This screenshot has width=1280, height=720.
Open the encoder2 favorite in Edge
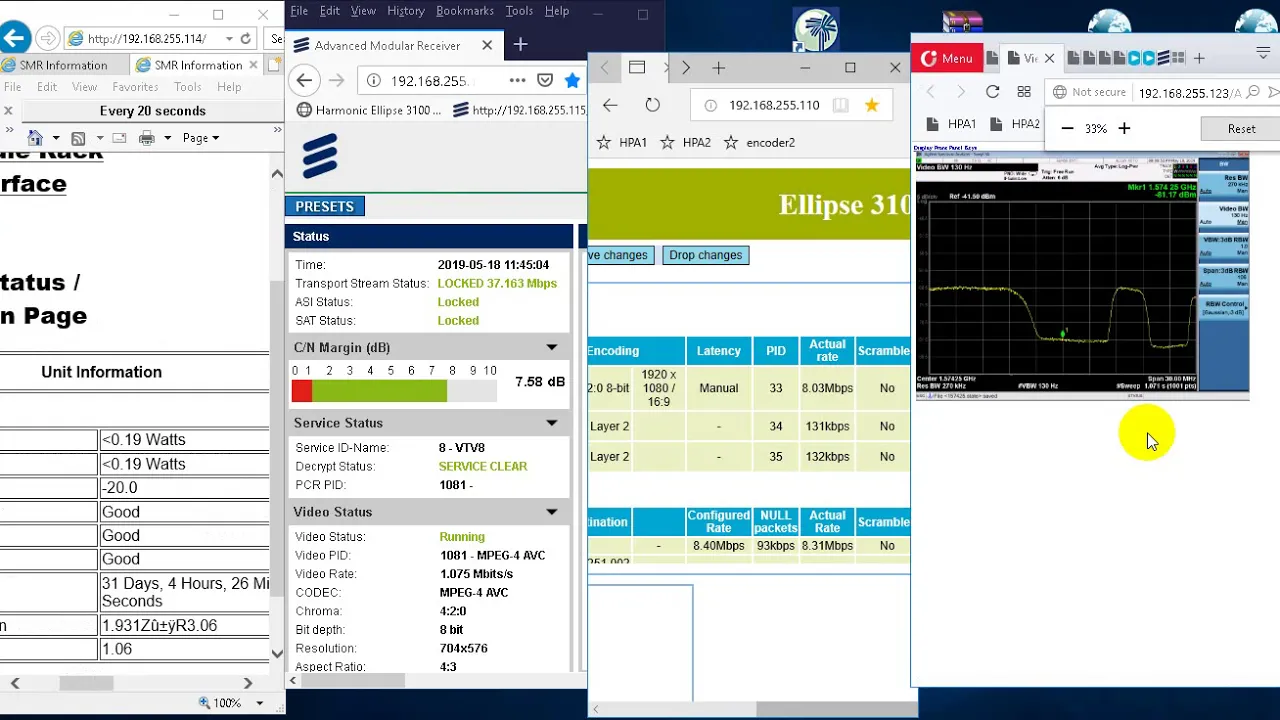point(759,143)
